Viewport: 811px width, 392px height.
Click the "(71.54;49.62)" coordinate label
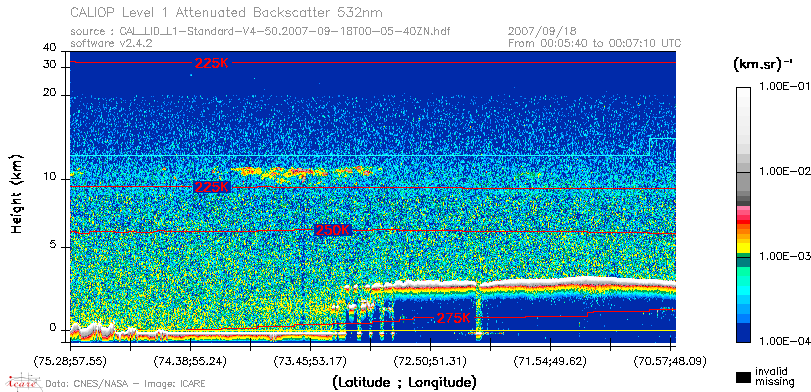click(550, 361)
